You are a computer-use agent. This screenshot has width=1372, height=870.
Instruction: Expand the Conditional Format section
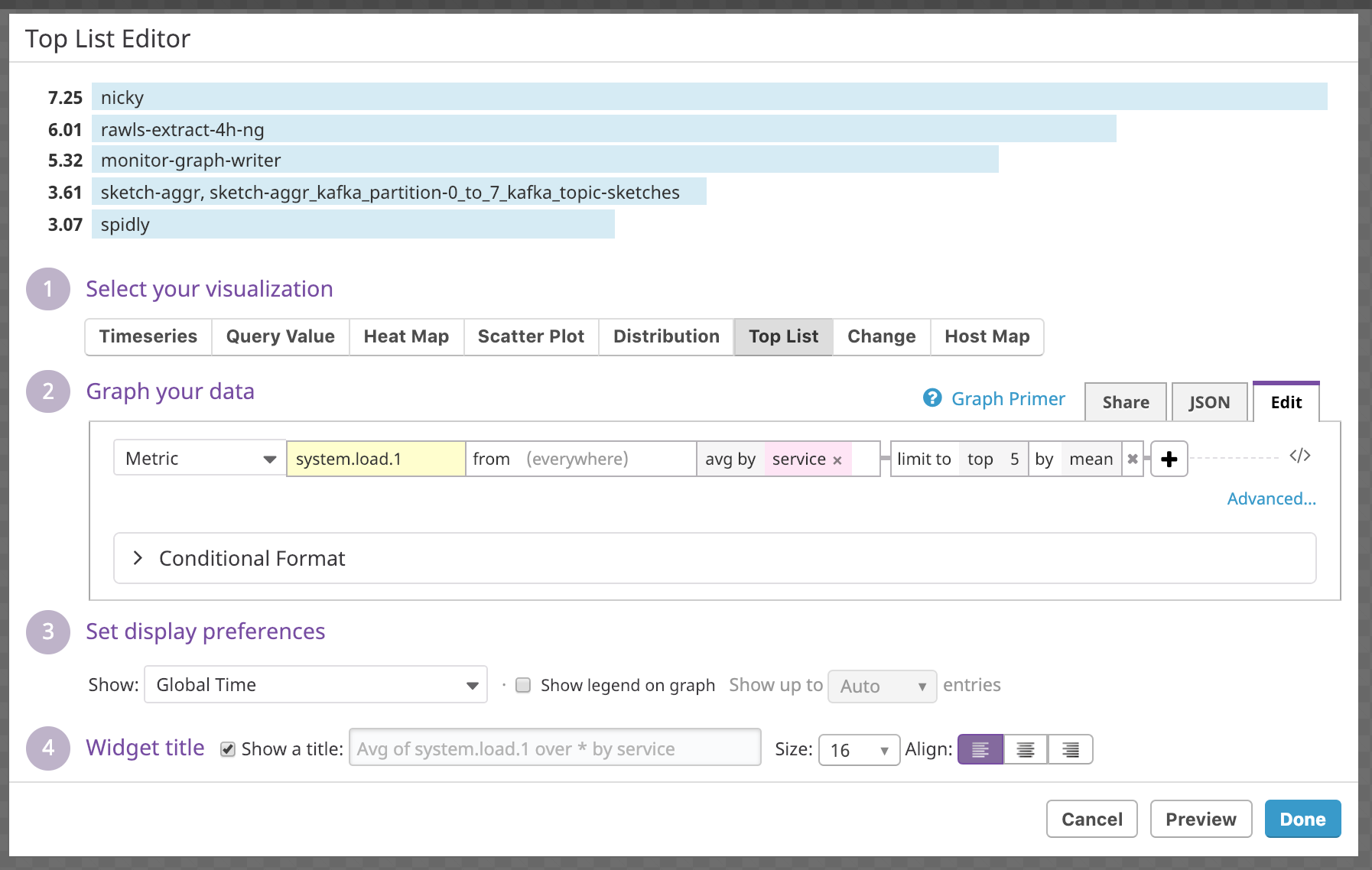138,558
